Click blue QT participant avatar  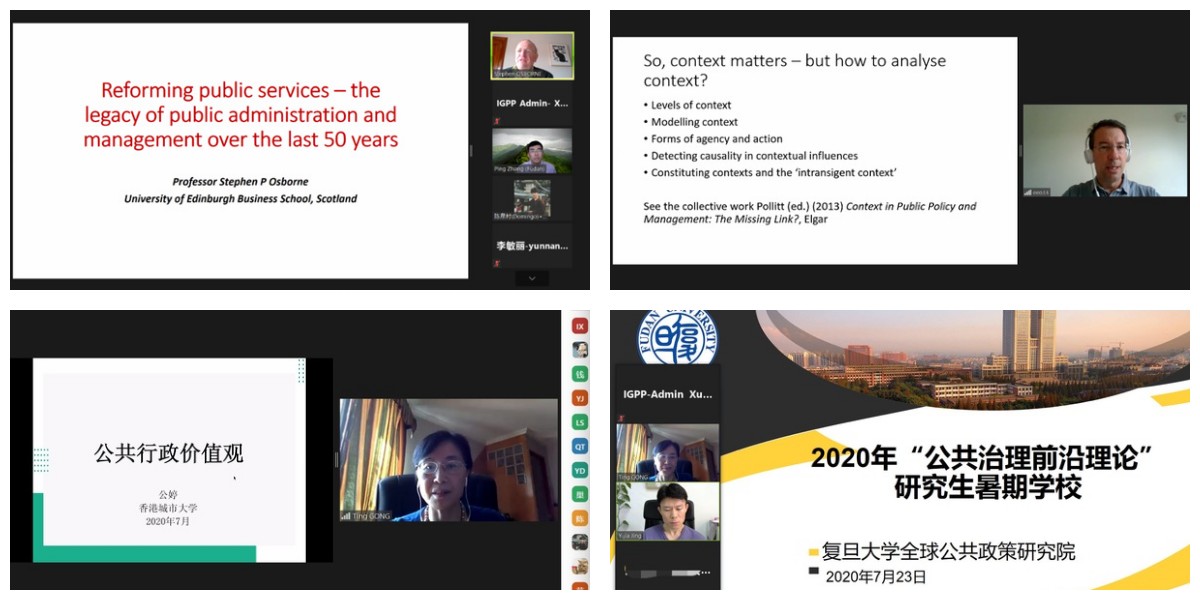click(579, 446)
